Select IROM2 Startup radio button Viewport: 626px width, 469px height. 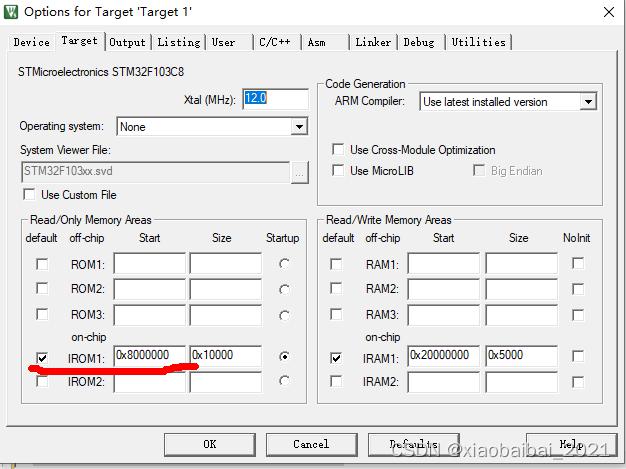tap(284, 381)
